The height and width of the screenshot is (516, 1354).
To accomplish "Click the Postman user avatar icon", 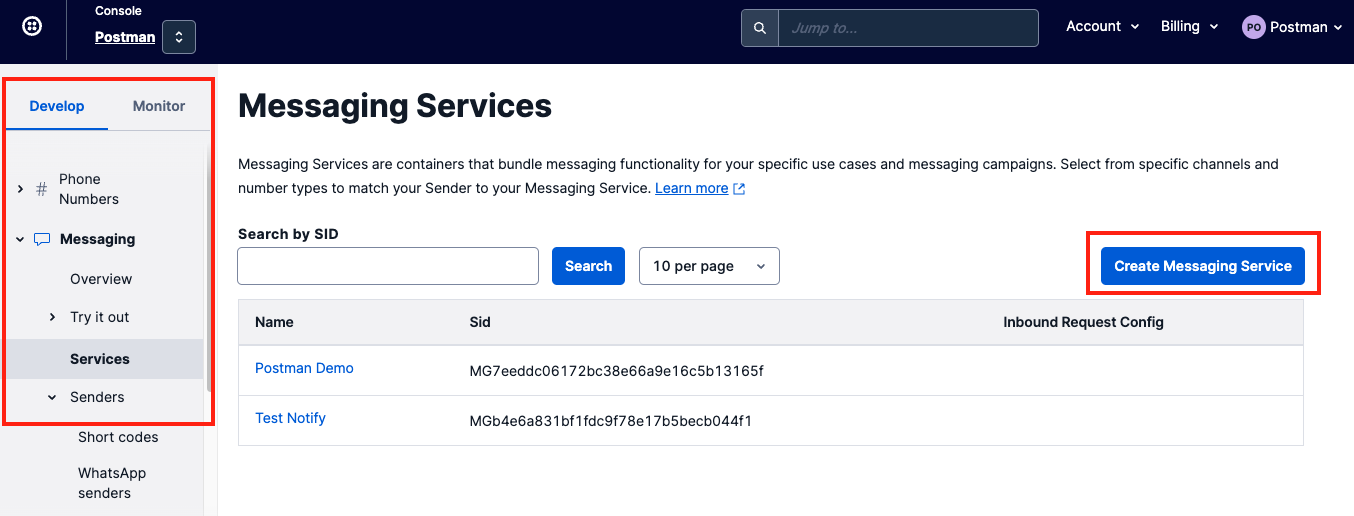I will 1253,27.
